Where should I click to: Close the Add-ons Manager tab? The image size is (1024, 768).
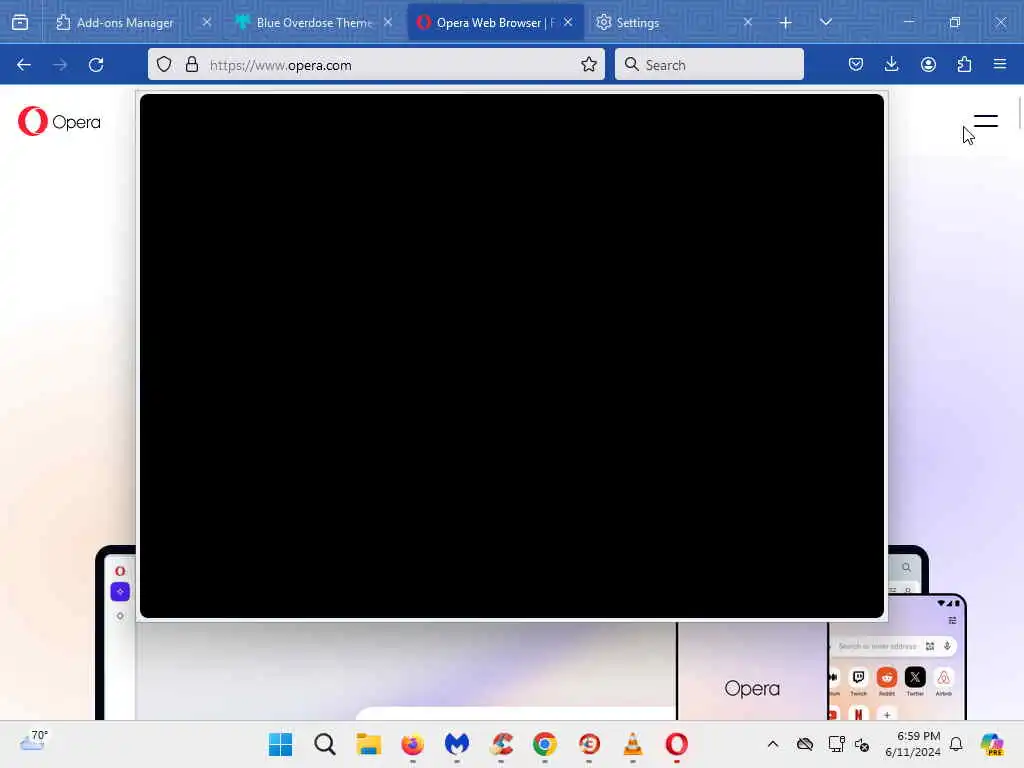pos(206,22)
